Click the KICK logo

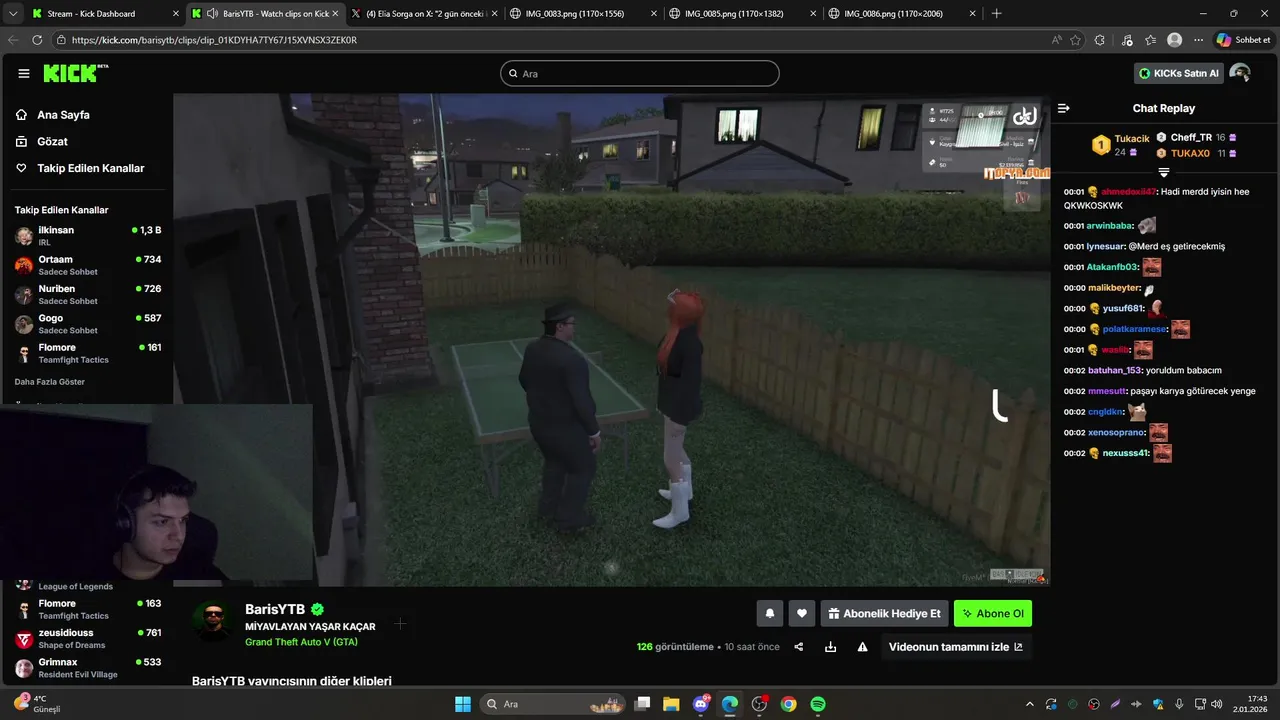pos(75,73)
